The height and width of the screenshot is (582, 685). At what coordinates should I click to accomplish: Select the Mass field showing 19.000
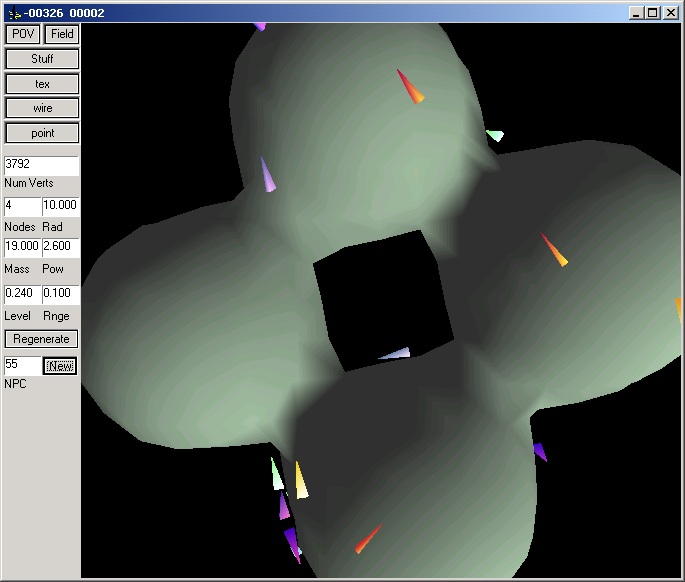point(21,247)
